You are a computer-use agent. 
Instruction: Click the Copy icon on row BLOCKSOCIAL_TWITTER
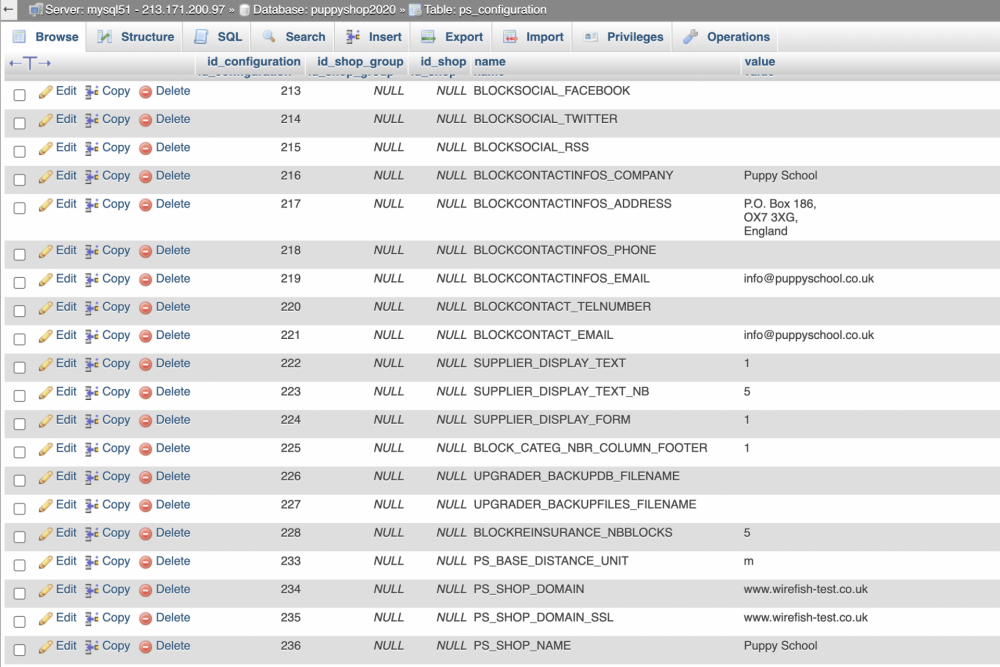click(92, 119)
